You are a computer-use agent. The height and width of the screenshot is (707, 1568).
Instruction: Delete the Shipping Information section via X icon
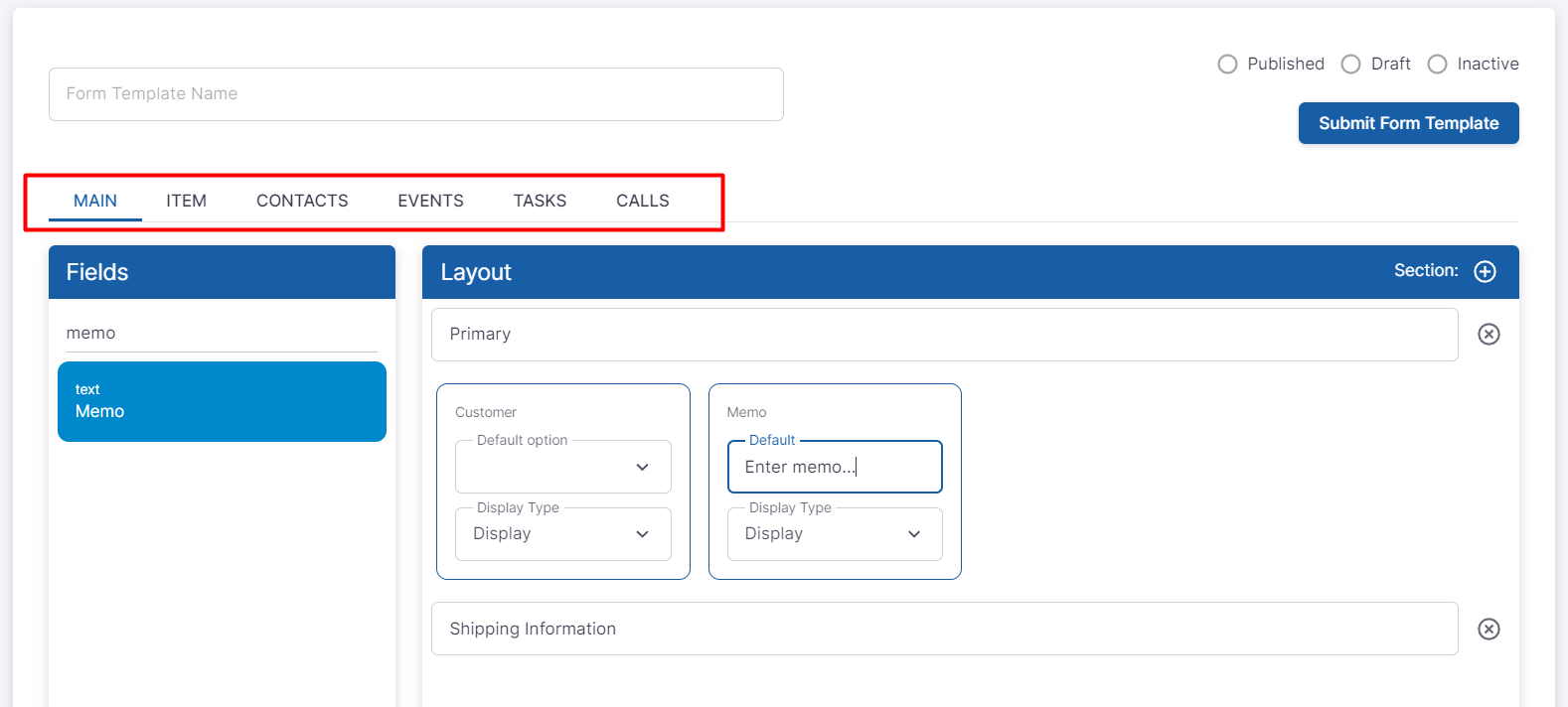click(1488, 630)
